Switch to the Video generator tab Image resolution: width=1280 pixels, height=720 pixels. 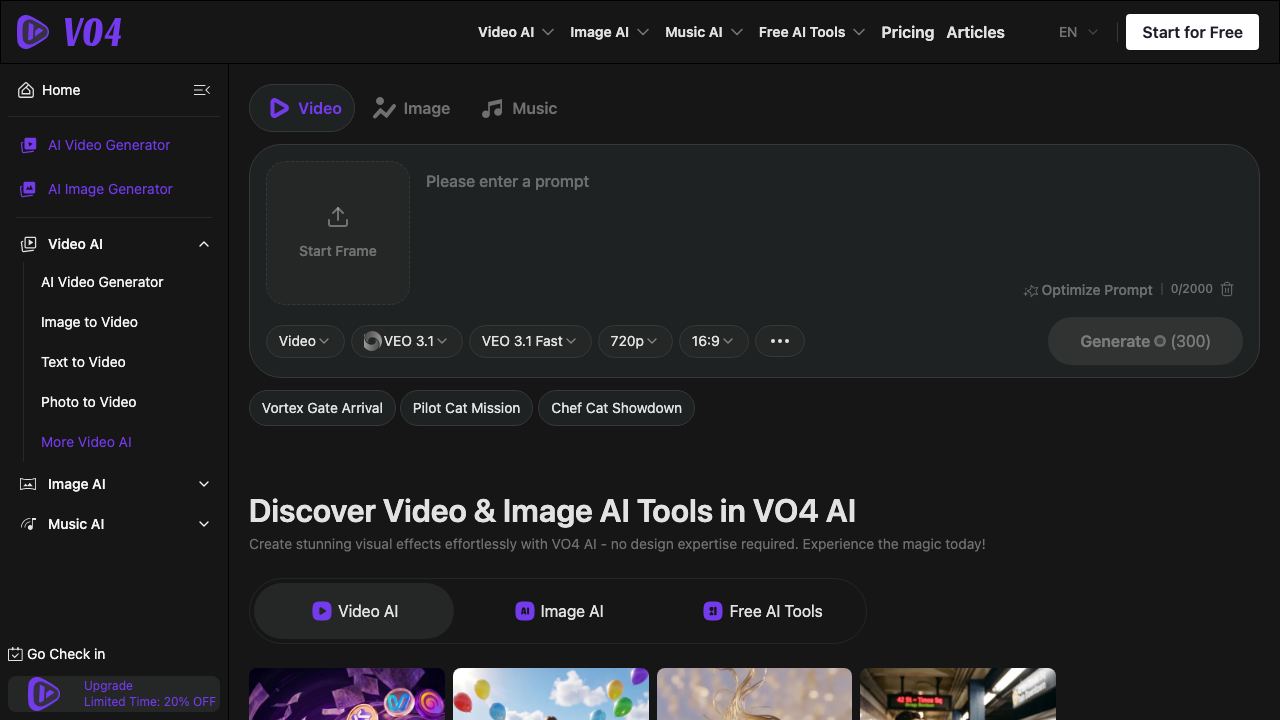[x=302, y=108]
